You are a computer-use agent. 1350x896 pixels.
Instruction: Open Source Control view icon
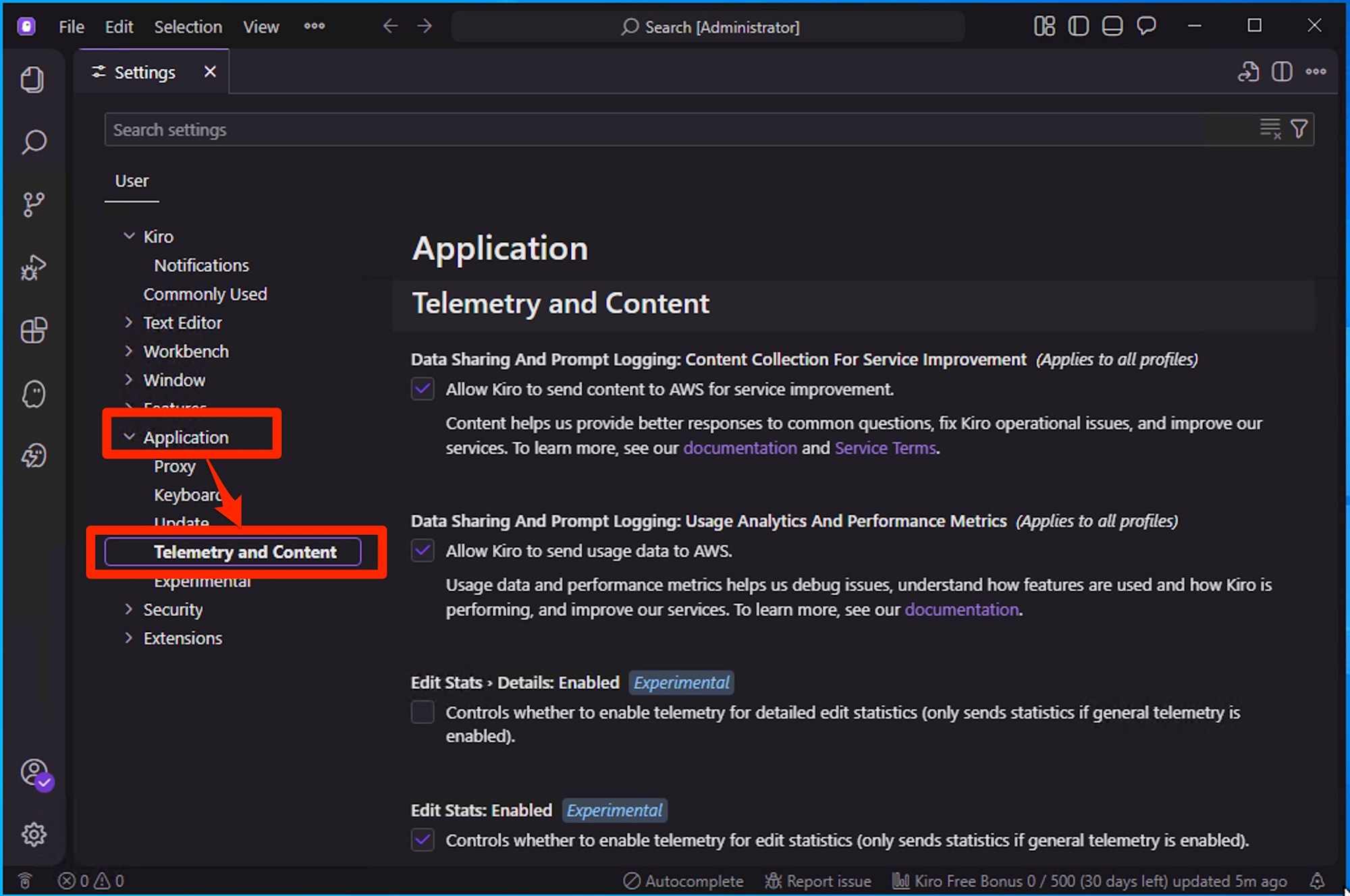coord(34,204)
